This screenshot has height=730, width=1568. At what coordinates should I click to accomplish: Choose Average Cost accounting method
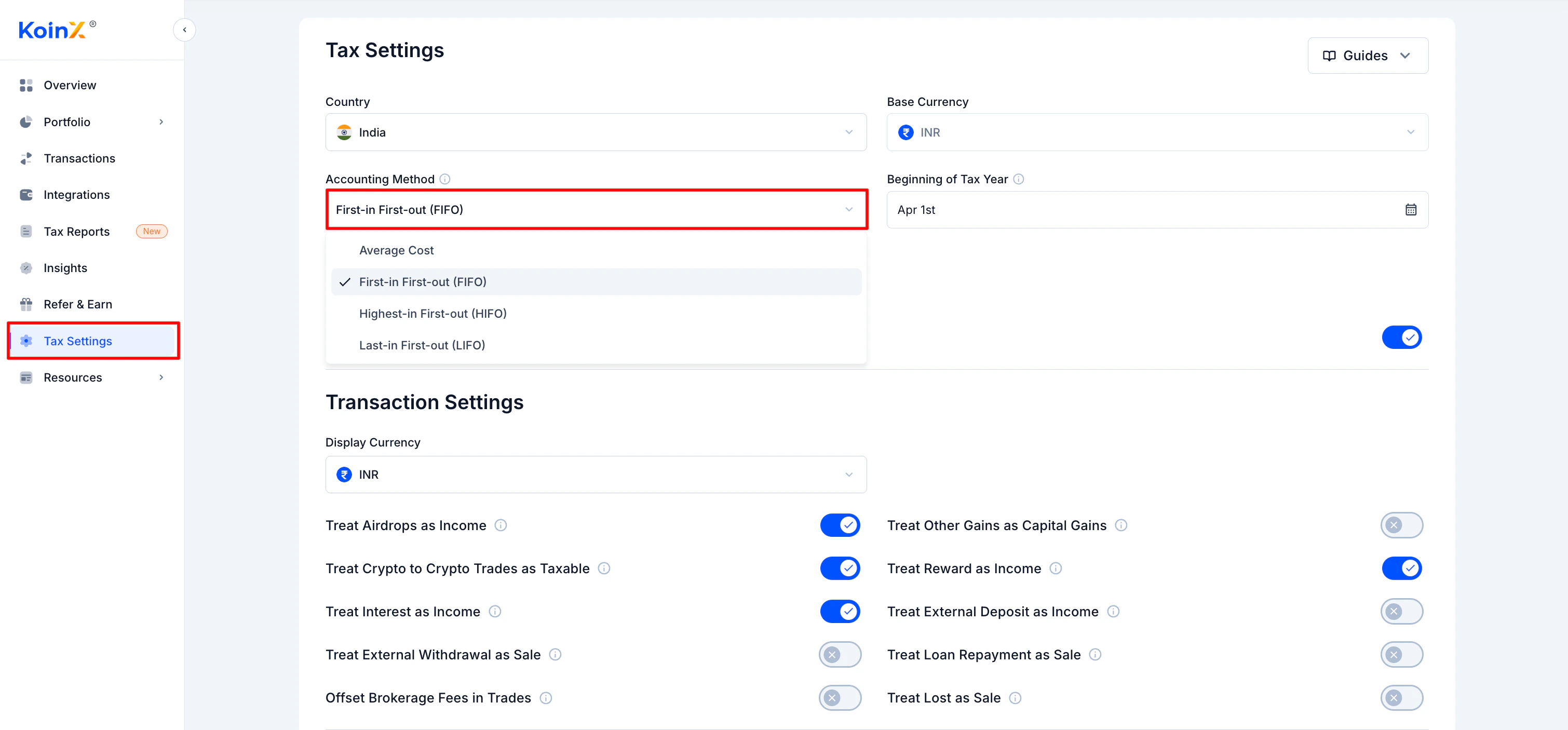coord(396,250)
